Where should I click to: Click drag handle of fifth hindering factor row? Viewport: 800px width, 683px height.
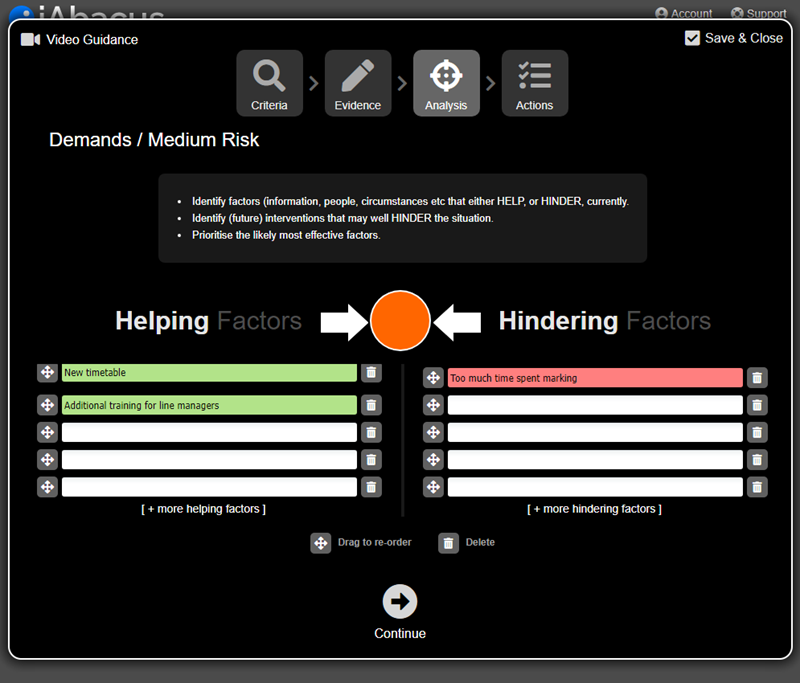[x=433, y=487]
